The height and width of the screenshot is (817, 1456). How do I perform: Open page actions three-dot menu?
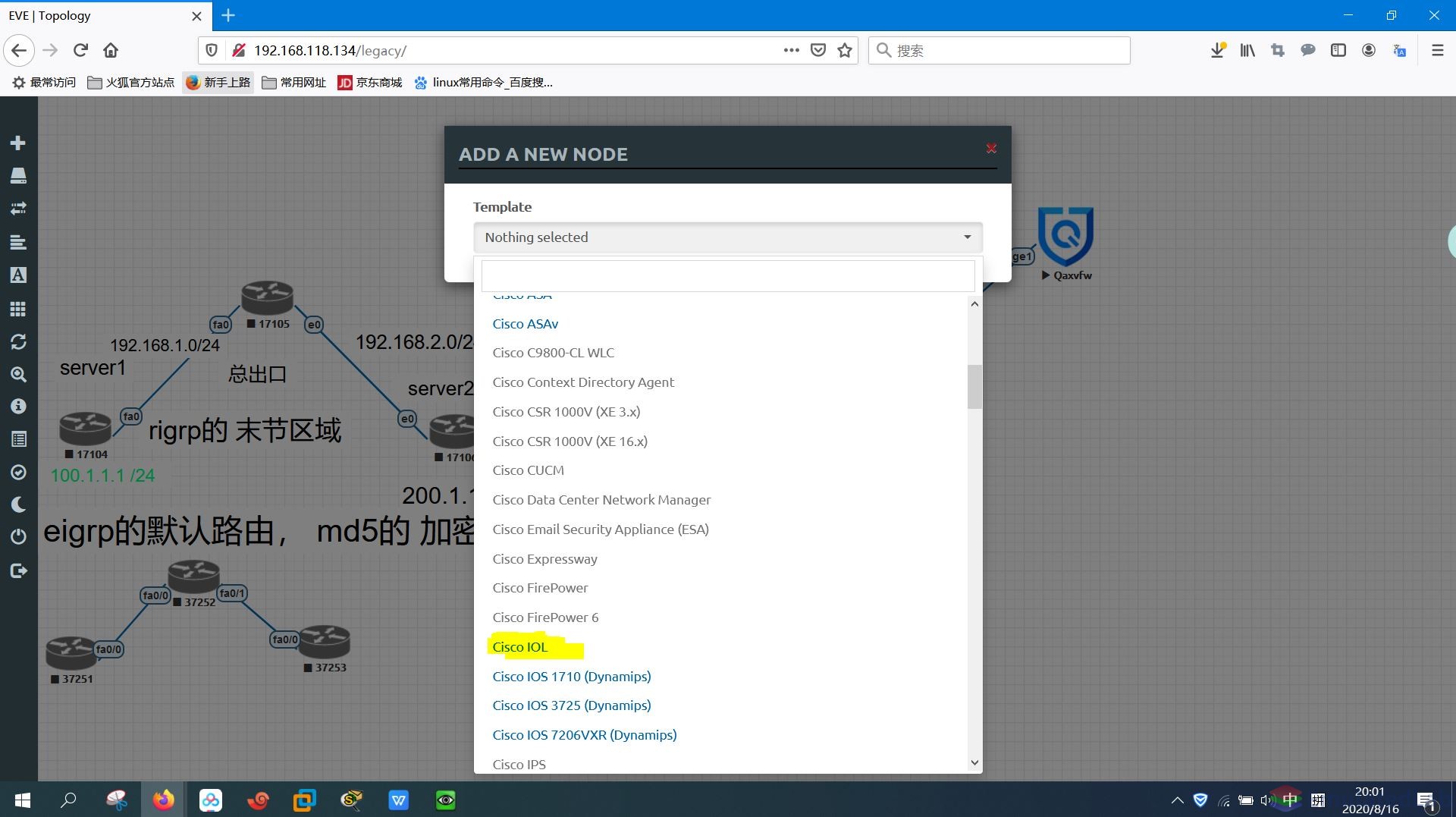[x=791, y=51]
